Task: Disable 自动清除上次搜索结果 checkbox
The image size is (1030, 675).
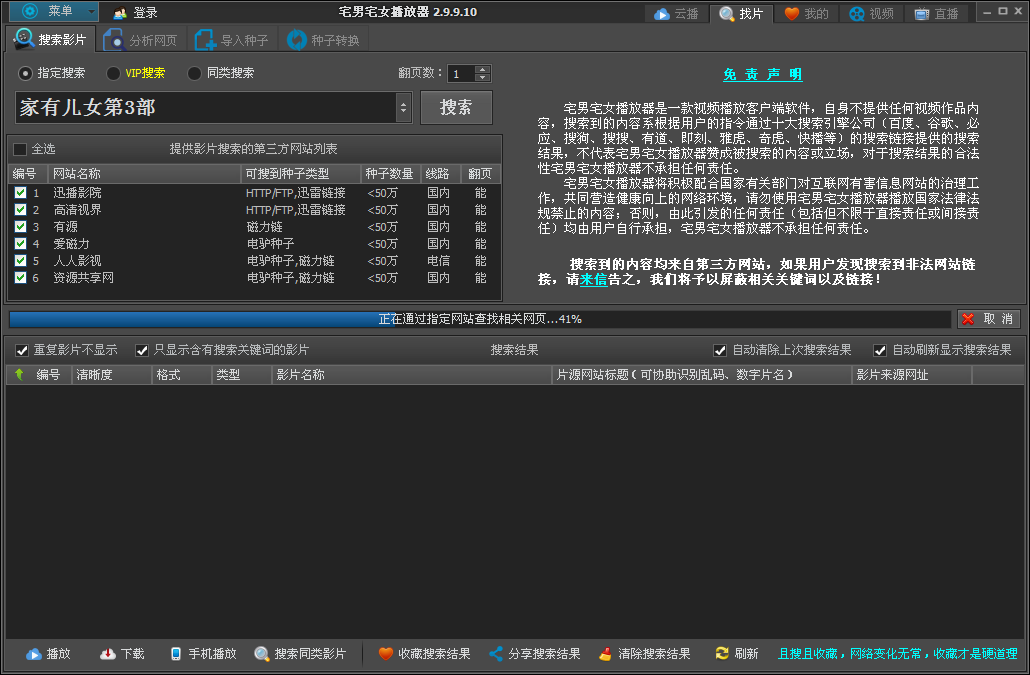Action: [720, 350]
